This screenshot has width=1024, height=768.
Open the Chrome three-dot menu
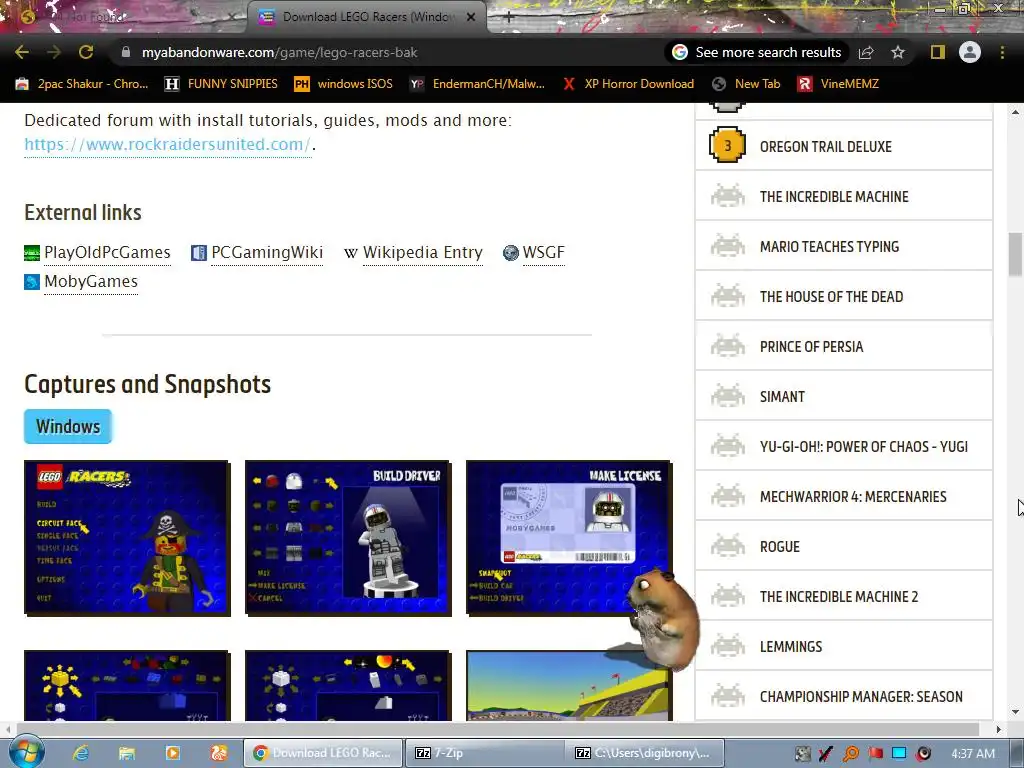pos(1002,52)
